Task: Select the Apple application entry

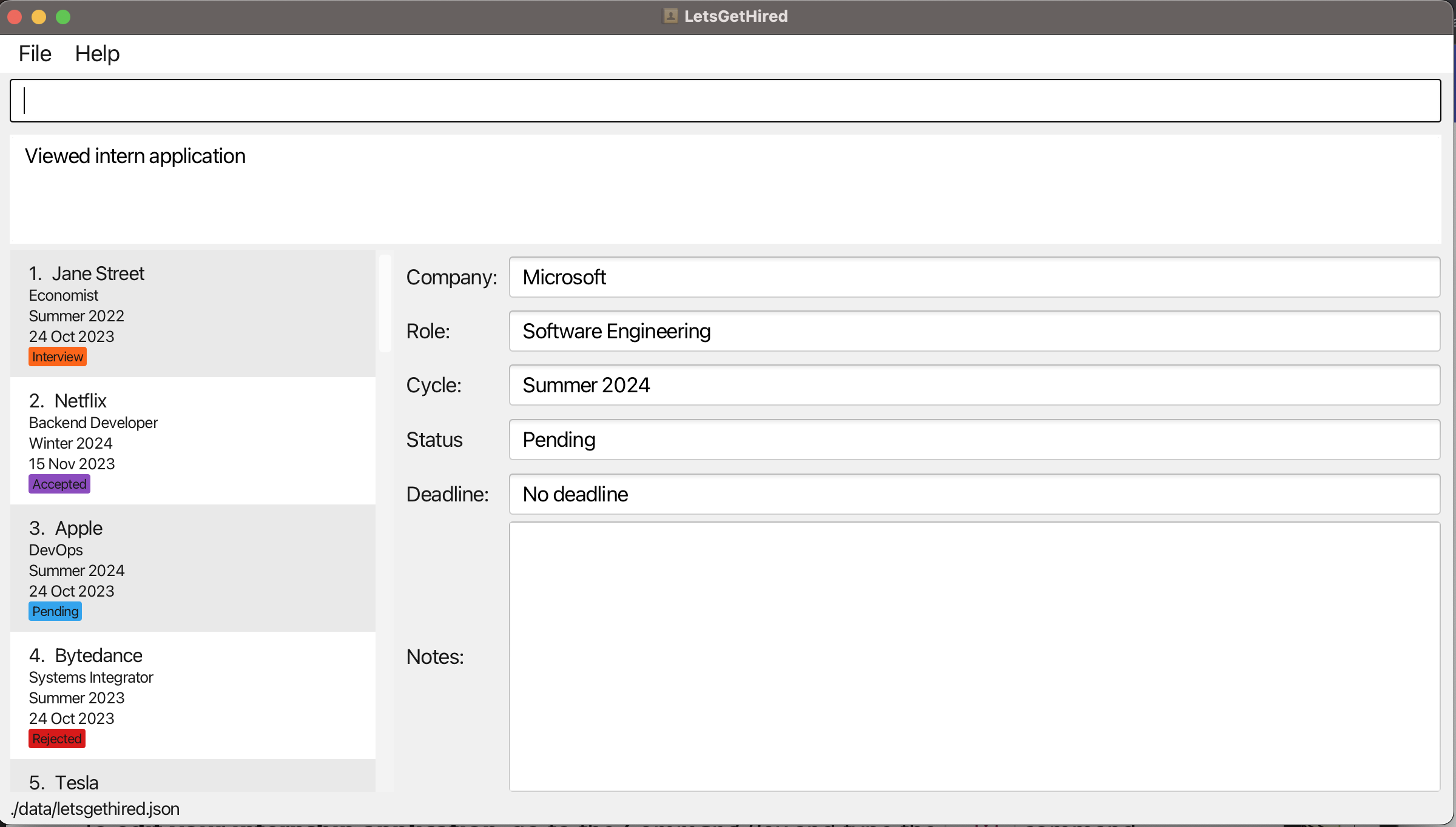Action: 193,568
